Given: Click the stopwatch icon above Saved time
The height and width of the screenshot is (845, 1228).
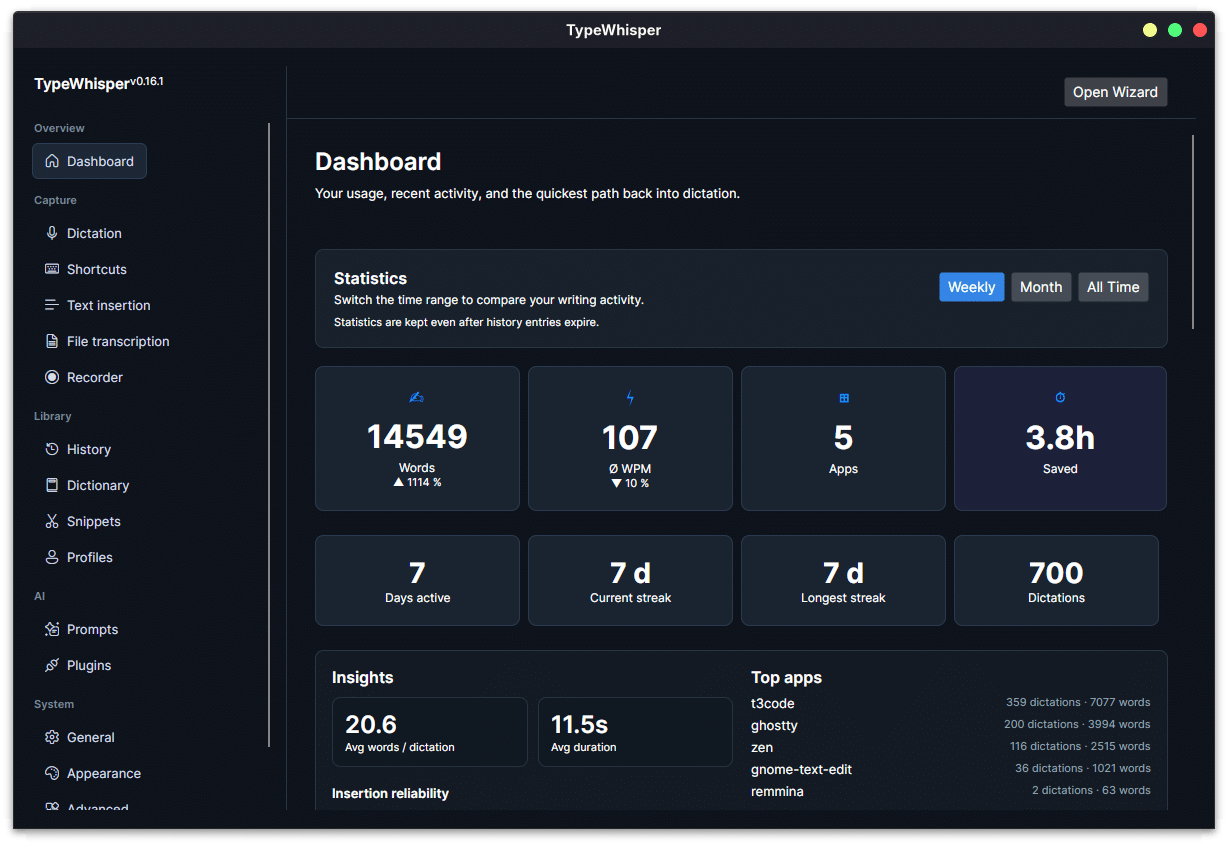Looking at the screenshot, I should (x=1060, y=398).
